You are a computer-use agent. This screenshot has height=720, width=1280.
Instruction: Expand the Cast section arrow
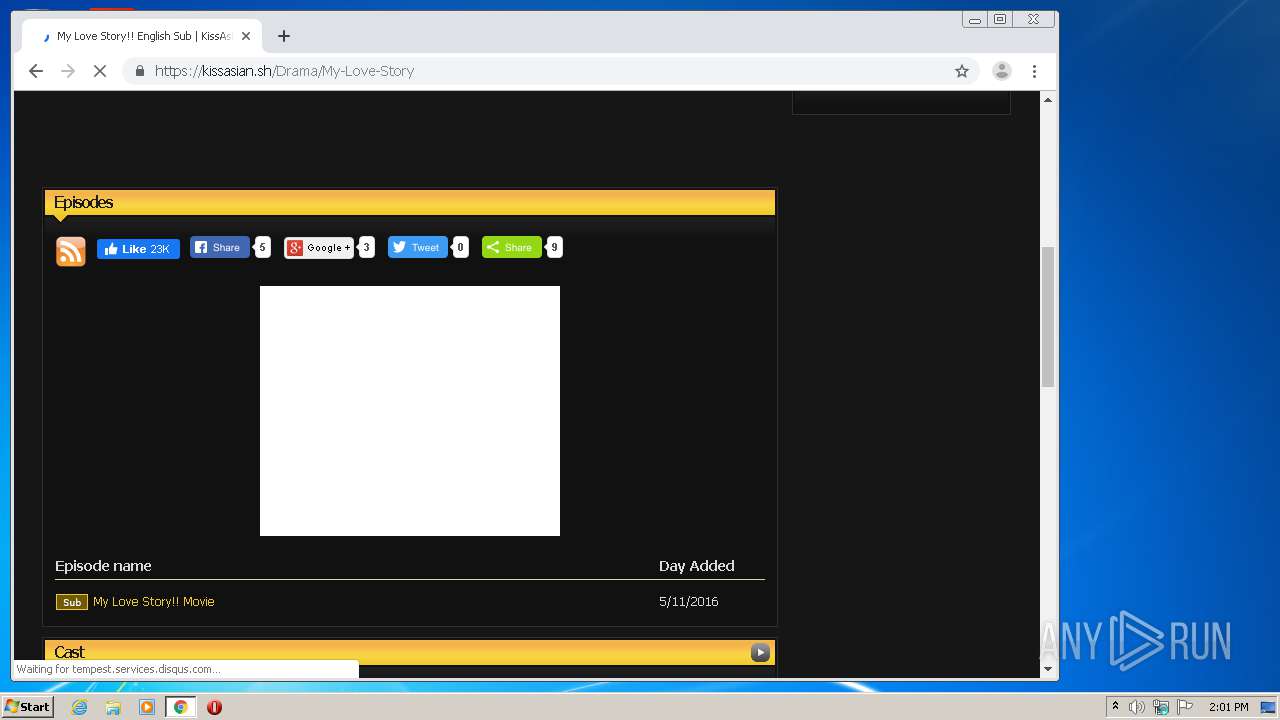coord(760,652)
